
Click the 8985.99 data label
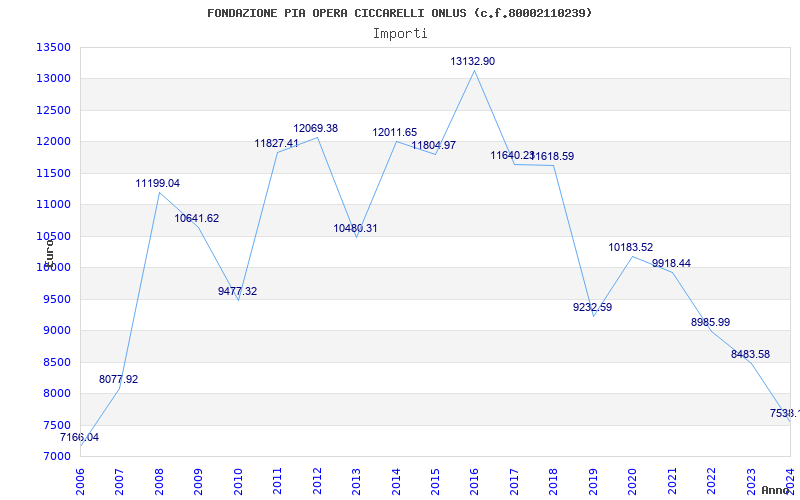pyautogui.click(x=711, y=322)
